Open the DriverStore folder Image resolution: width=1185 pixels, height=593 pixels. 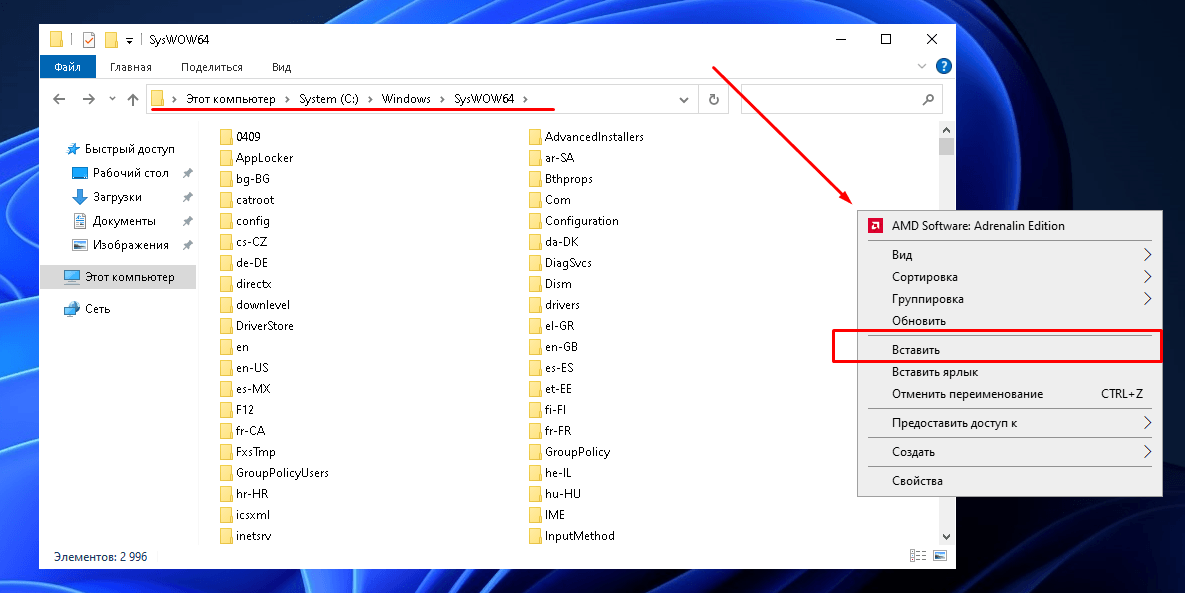click(x=264, y=326)
